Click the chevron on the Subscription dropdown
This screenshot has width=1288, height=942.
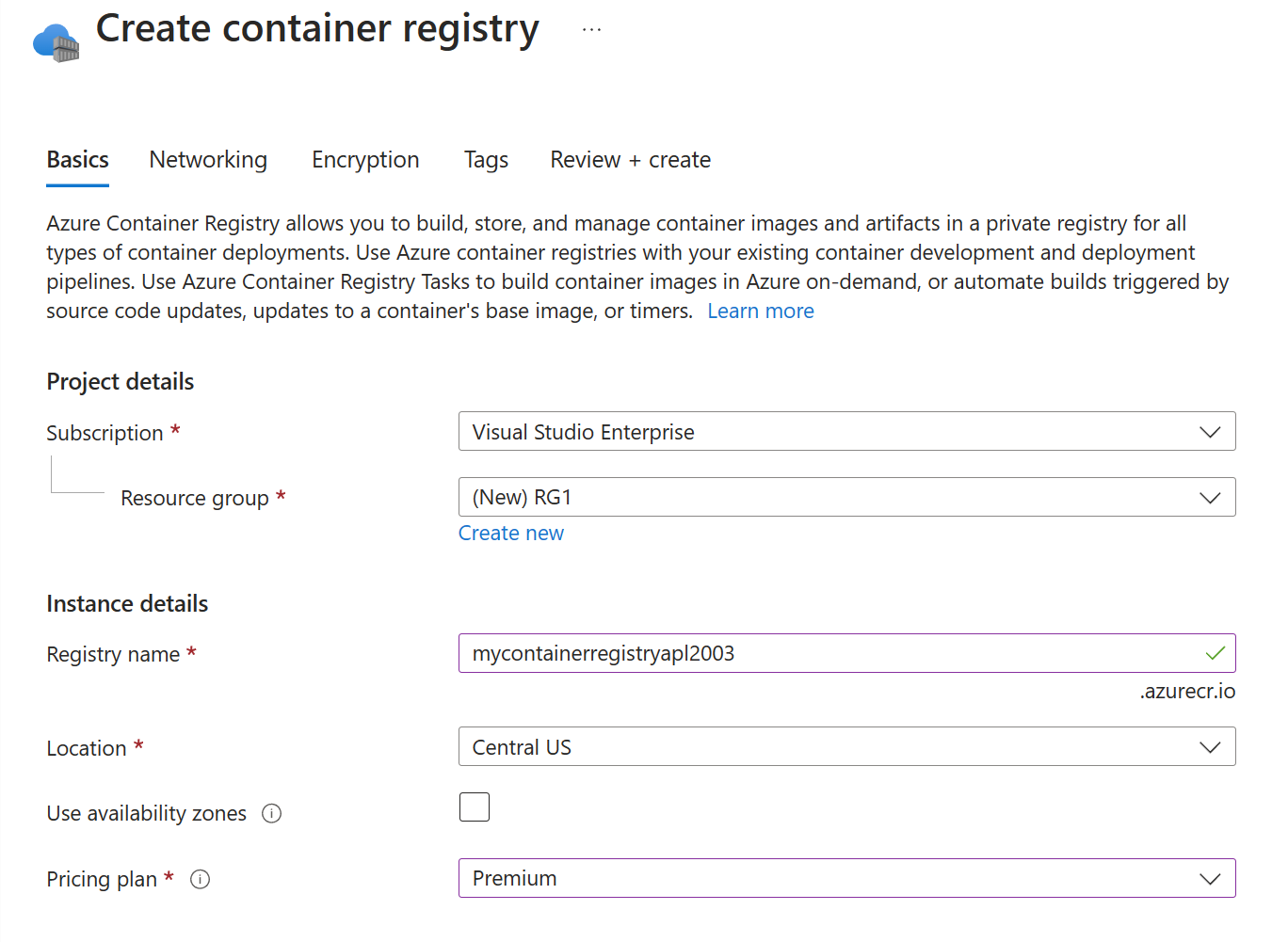[x=1211, y=431]
